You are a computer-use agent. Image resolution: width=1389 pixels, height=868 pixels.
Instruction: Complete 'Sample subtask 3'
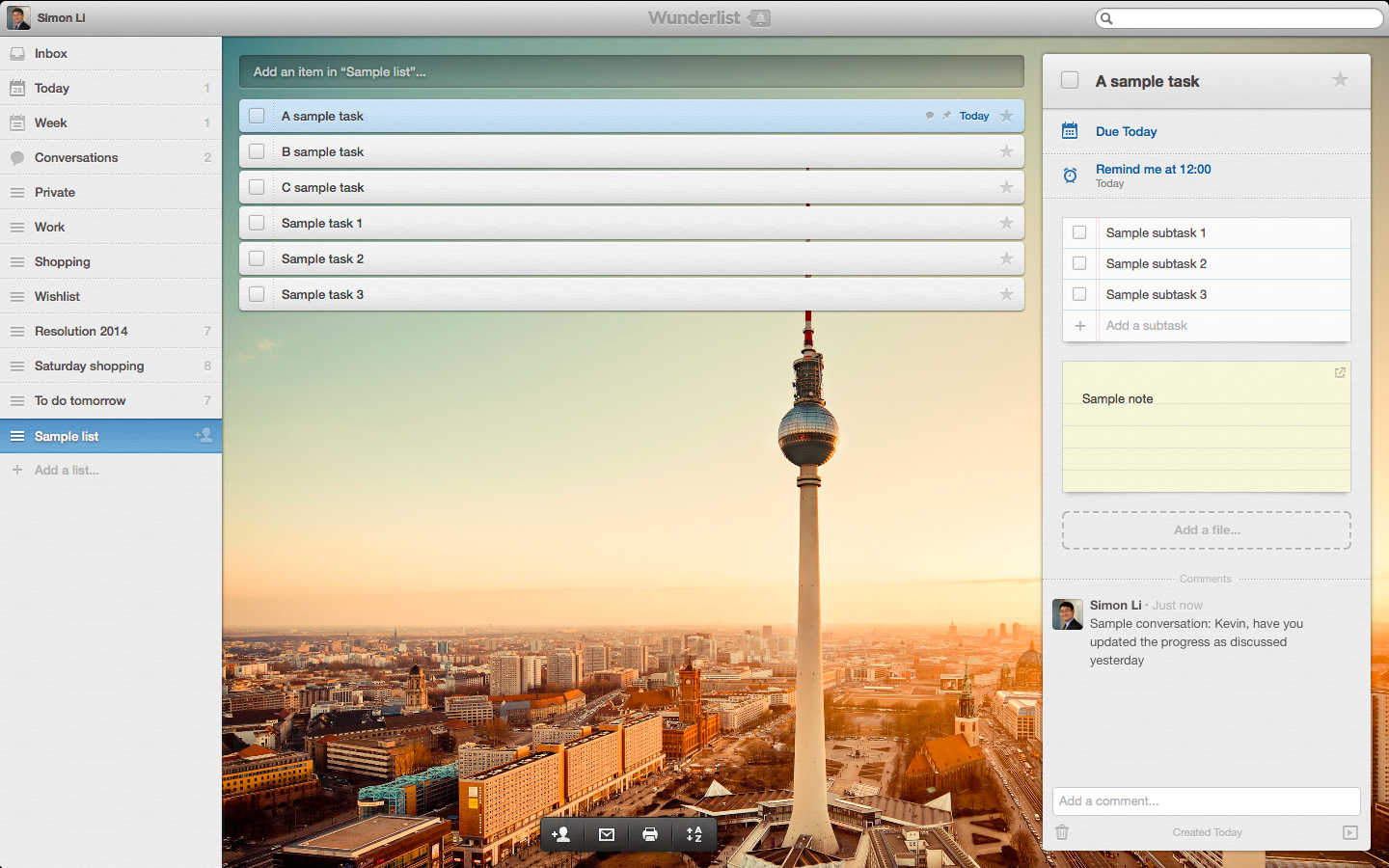coord(1079,294)
